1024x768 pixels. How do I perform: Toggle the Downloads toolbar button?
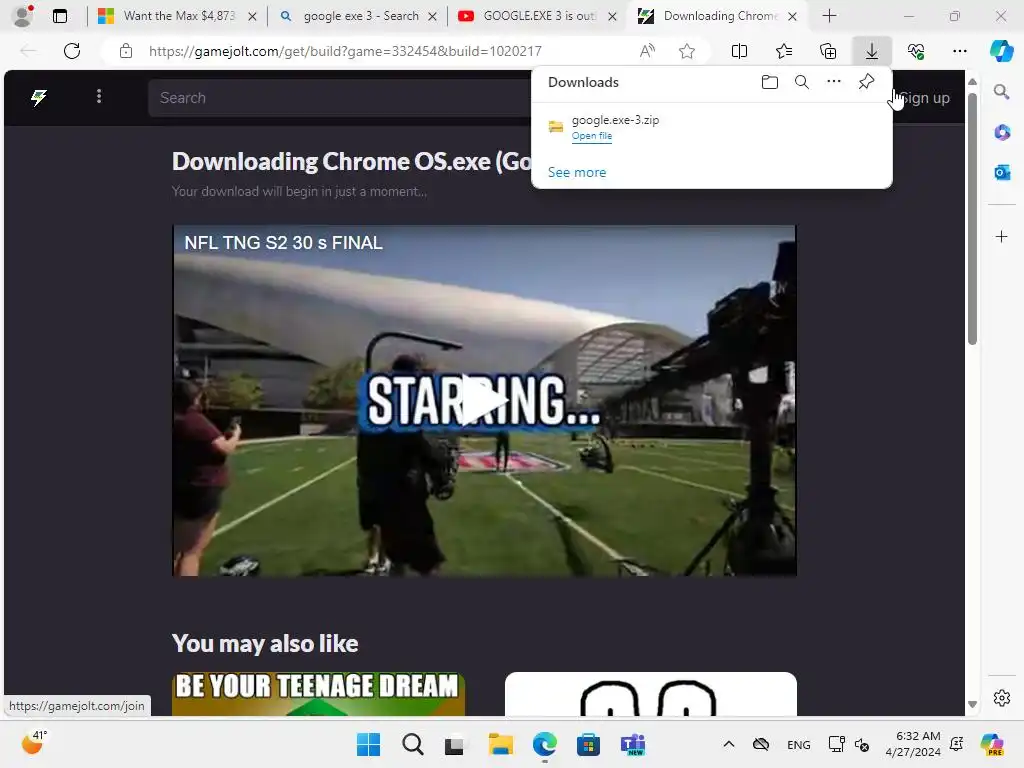(872, 51)
